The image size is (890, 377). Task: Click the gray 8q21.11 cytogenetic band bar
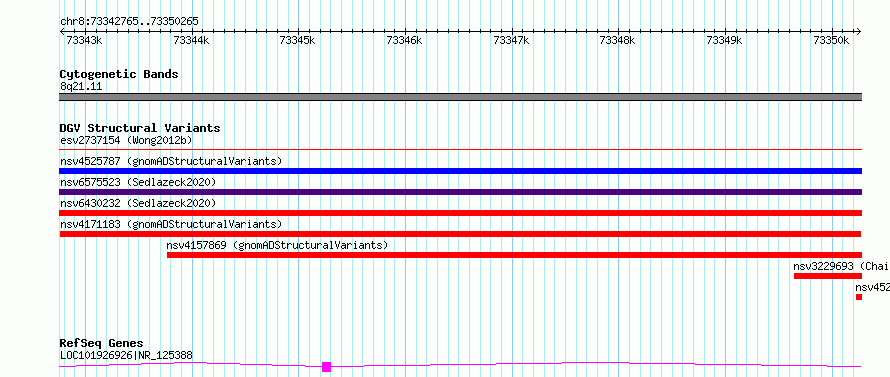click(460, 97)
